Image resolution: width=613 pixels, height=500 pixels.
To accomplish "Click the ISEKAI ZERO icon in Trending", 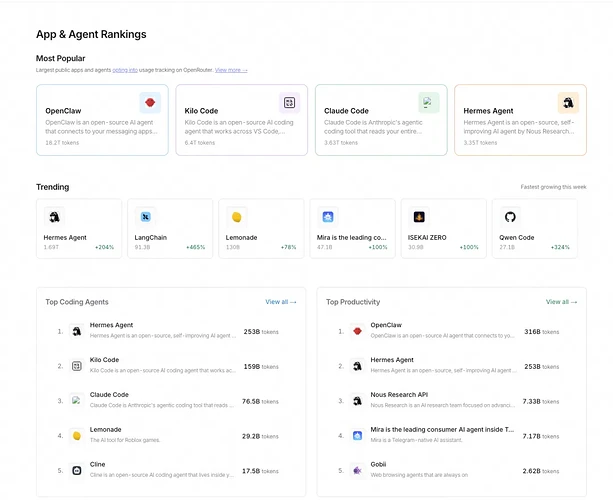I will click(x=420, y=216).
